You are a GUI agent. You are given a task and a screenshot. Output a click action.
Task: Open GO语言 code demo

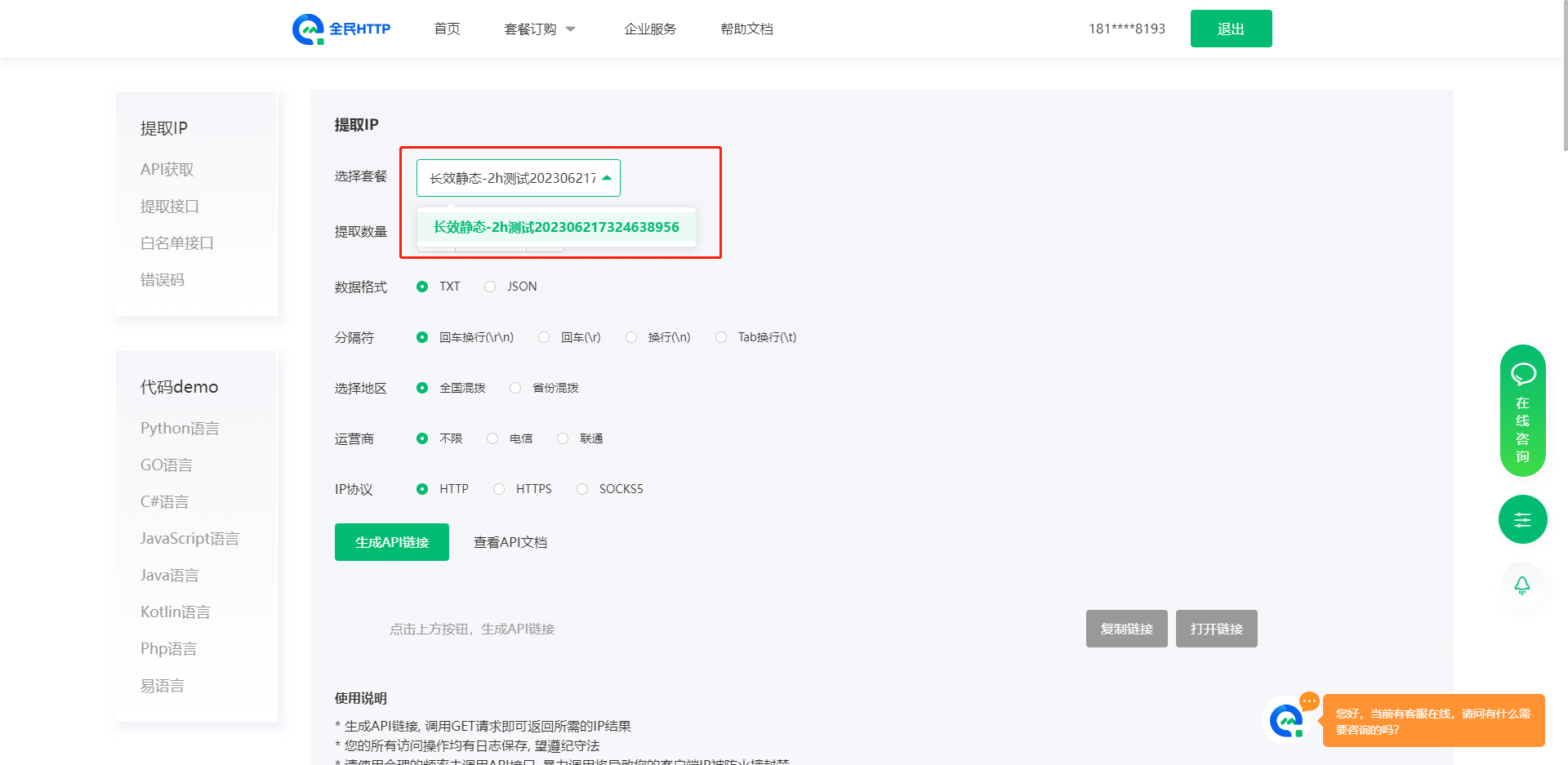pyautogui.click(x=167, y=465)
